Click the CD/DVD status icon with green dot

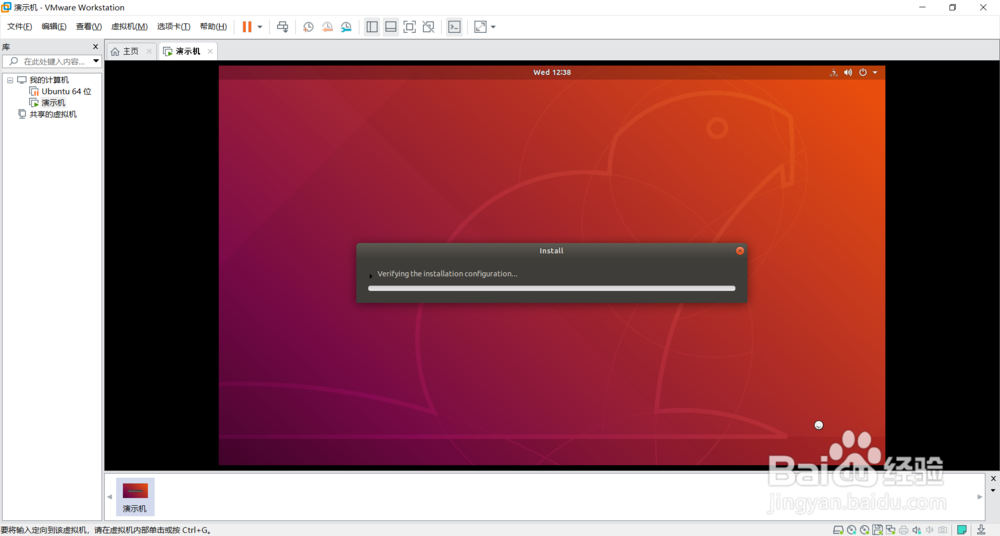[x=864, y=530]
